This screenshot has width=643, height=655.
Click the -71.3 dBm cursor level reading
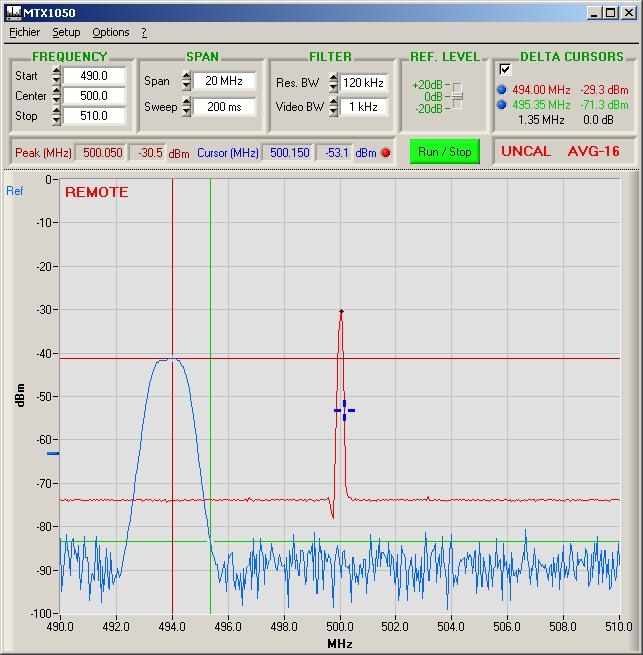(604, 105)
